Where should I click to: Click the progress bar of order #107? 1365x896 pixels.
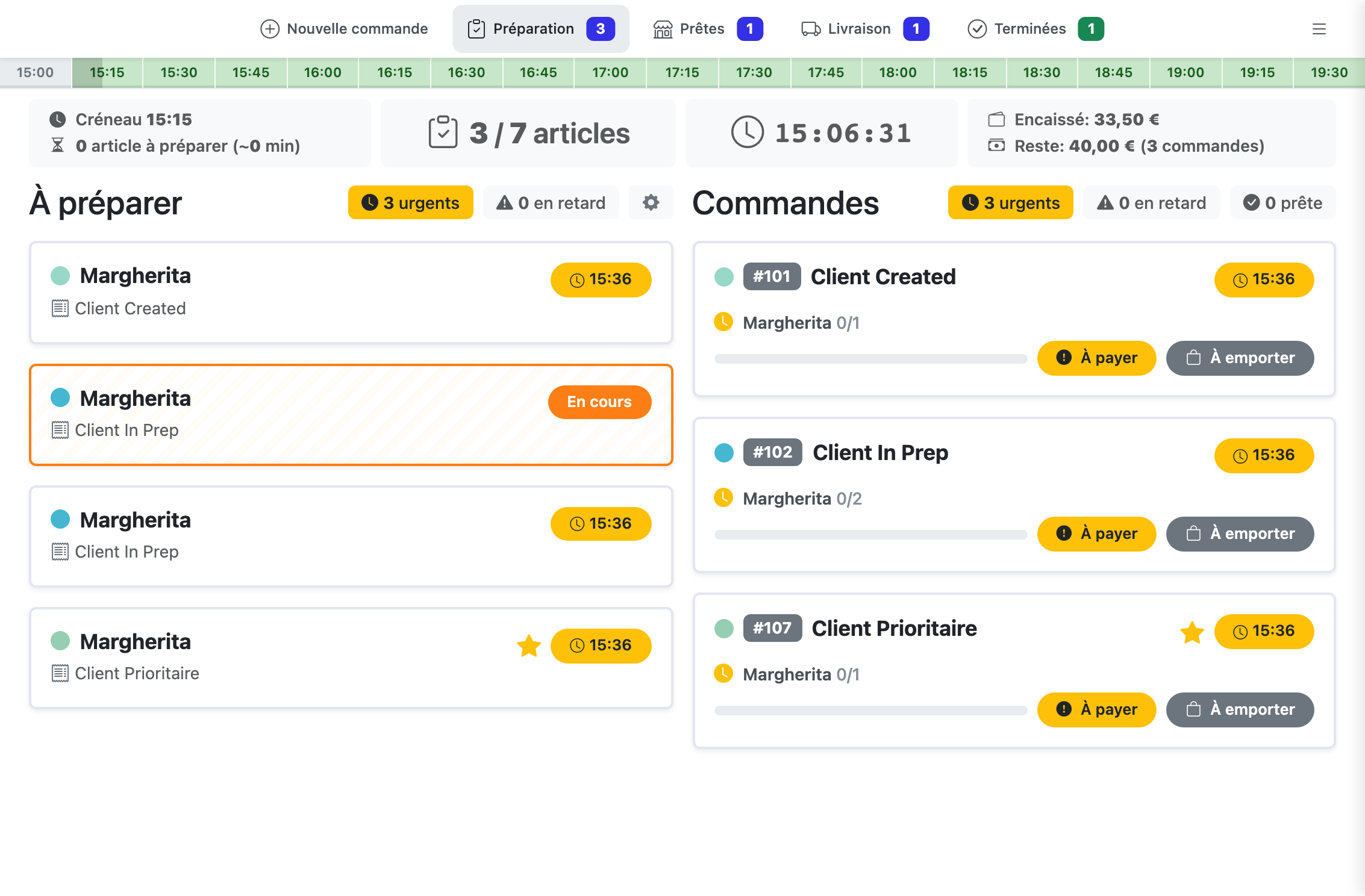pyautogui.click(x=870, y=711)
